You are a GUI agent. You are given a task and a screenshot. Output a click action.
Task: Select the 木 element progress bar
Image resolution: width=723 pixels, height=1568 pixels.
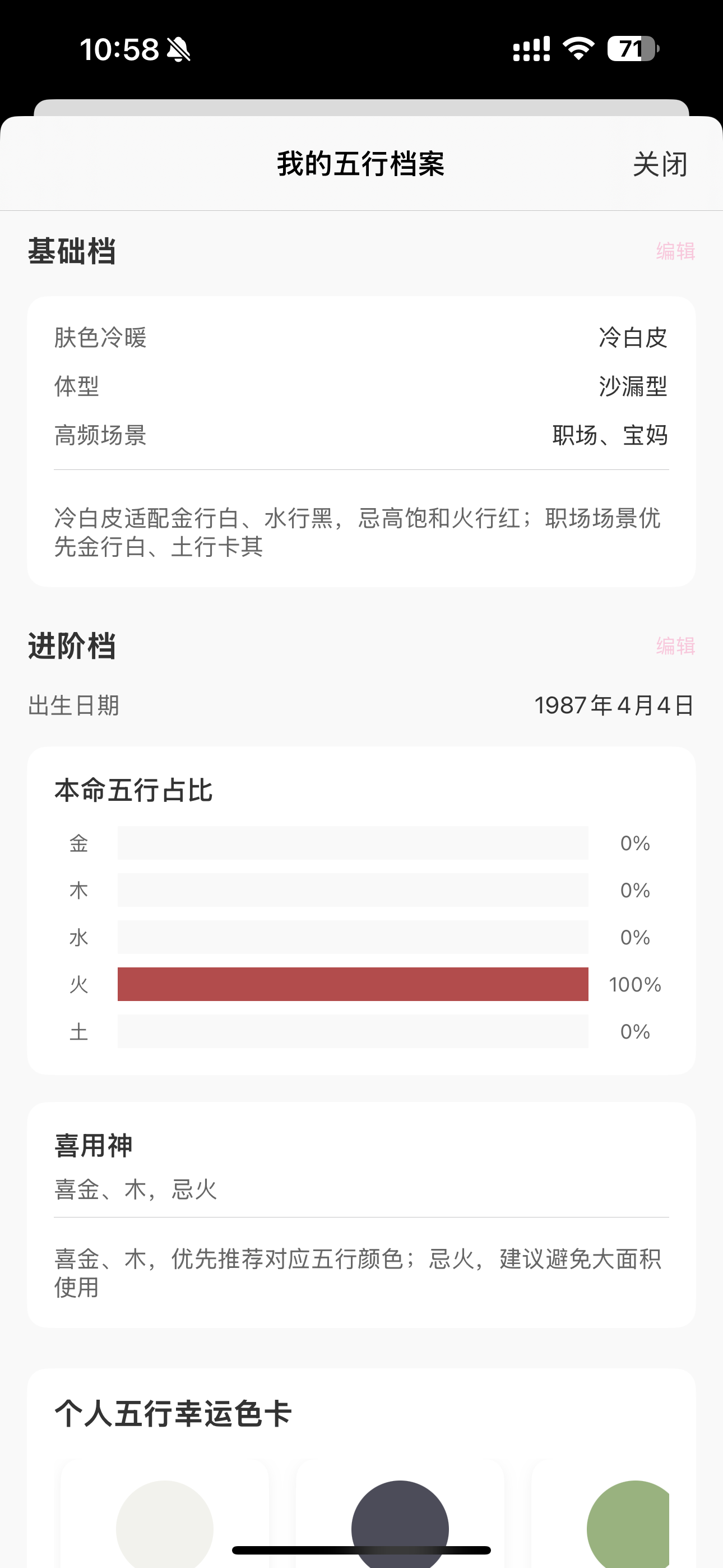point(353,890)
